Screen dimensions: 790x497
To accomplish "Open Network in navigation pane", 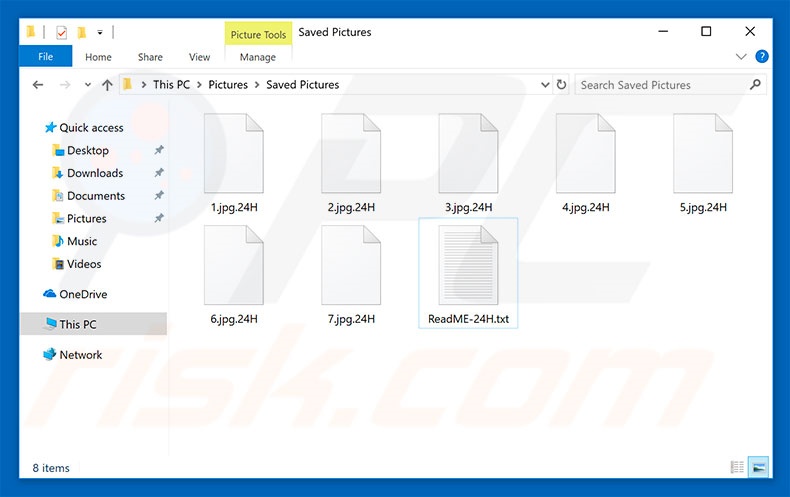I will pyautogui.click(x=73, y=354).
